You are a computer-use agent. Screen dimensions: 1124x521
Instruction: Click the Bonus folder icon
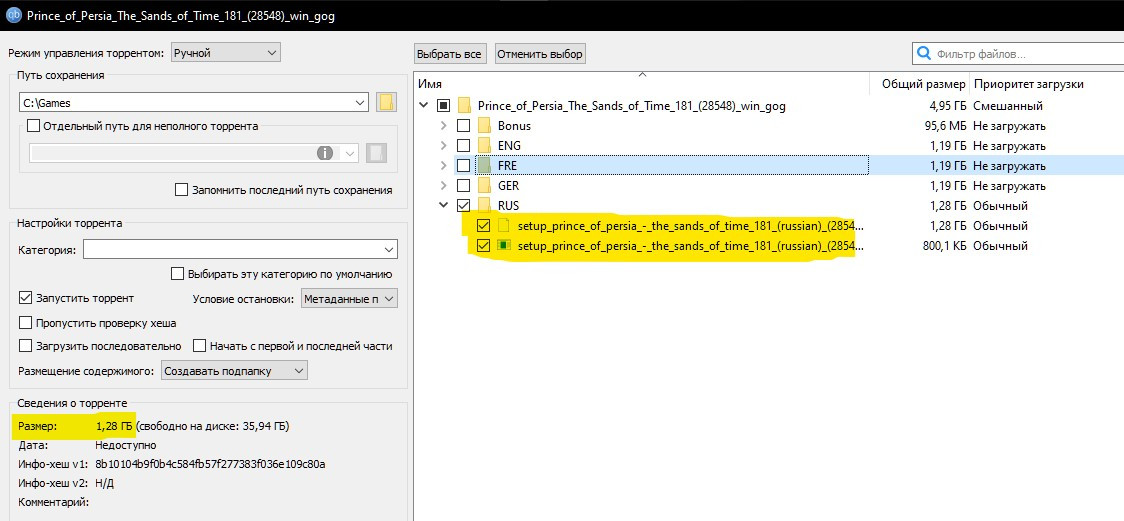point(484,126)
